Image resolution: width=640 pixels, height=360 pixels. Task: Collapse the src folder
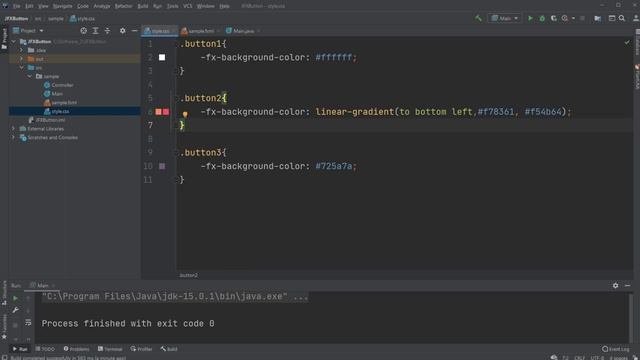pyautogui.click(x=22, y=68)
